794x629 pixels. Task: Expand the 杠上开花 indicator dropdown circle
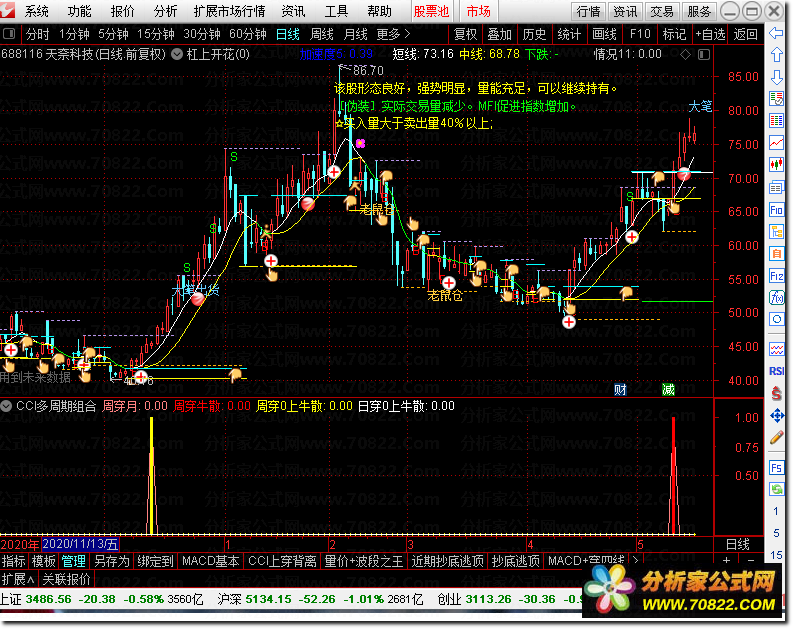click(x=177, y=54)
